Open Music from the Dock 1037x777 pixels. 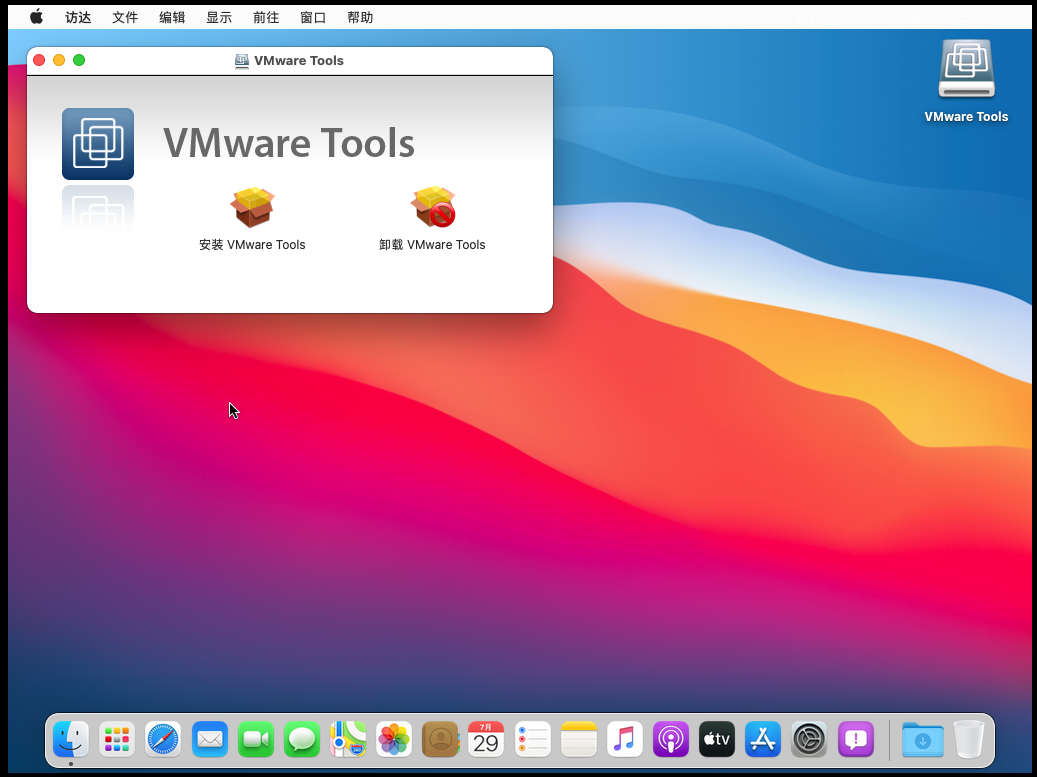624,739
